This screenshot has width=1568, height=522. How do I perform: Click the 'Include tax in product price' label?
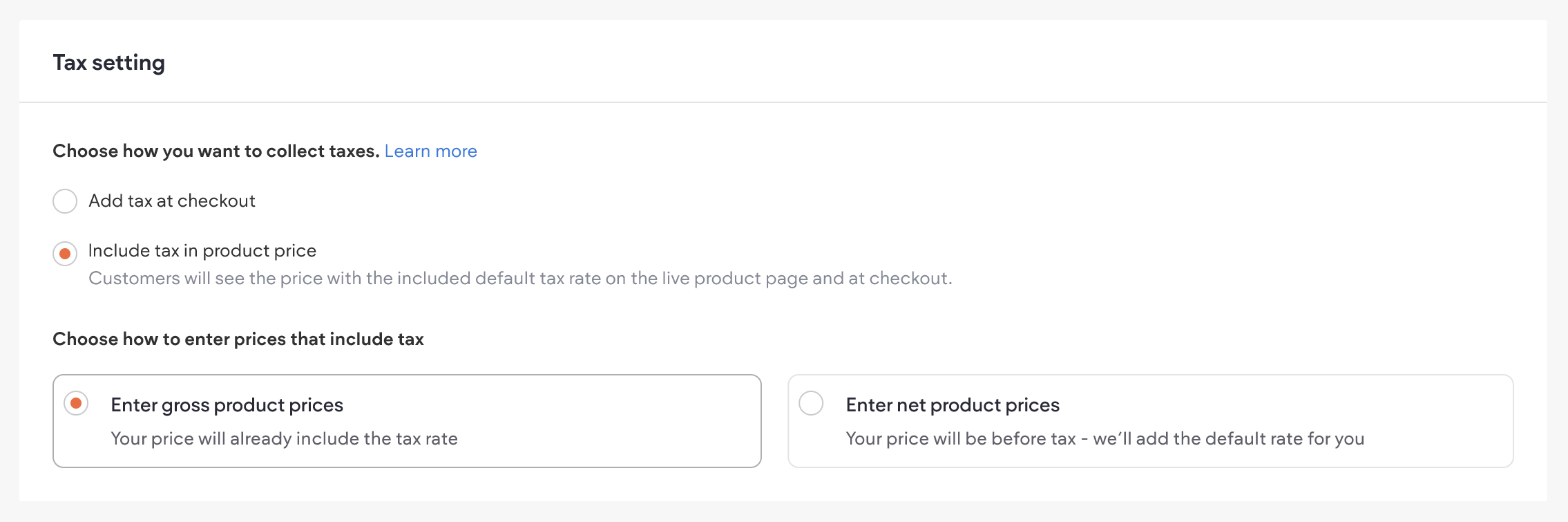(x=202, y=251)
